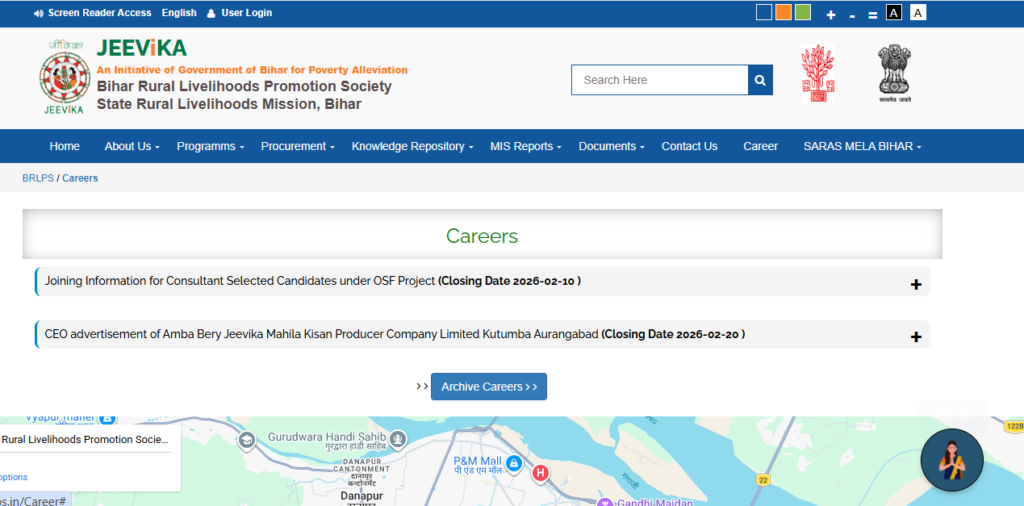The image size is (1024, 506).
Task: Decrease font size with the minus icon
Action: click(852, 15)
